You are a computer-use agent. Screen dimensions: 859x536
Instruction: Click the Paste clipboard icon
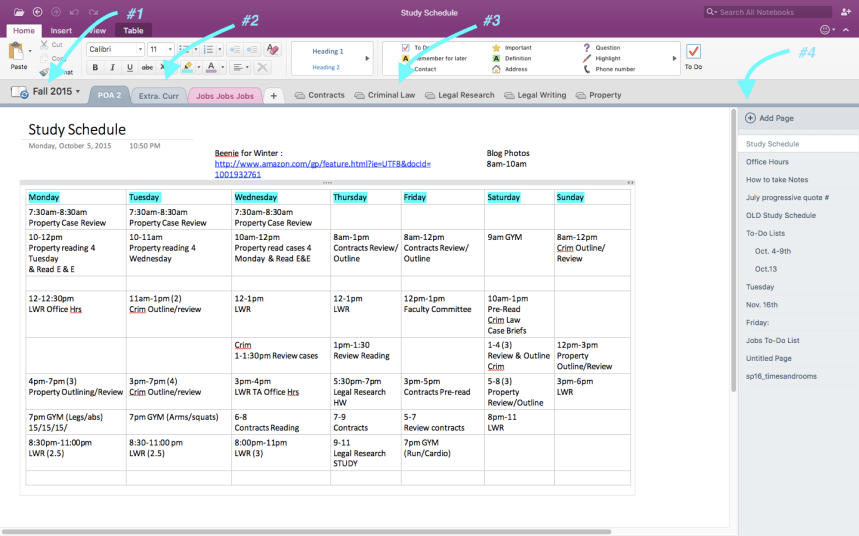click(x=18, y=52)
